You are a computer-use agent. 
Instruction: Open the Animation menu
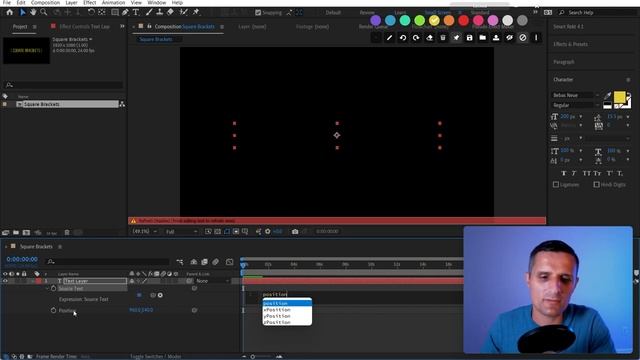113,2
